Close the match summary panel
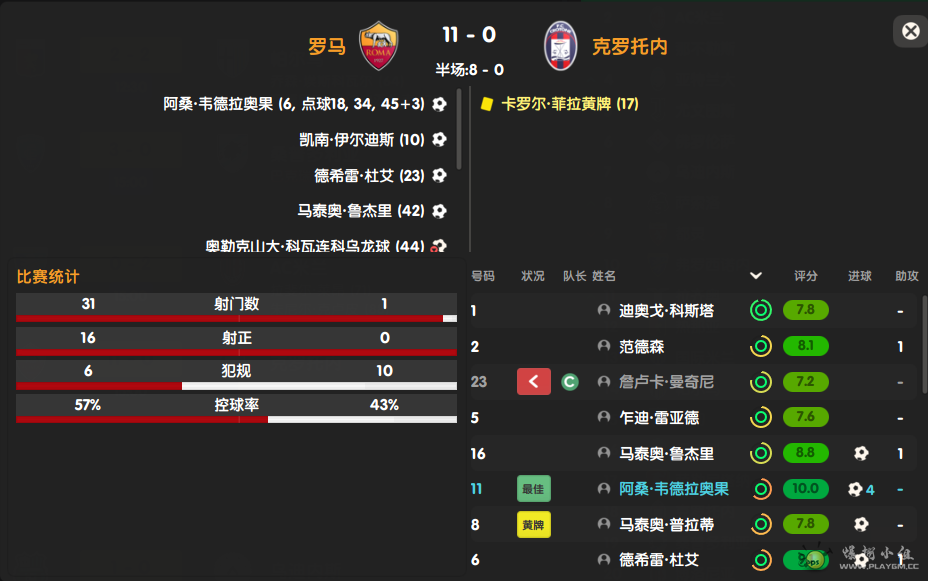This screenshot has height=581, width=928. [910, 31]
